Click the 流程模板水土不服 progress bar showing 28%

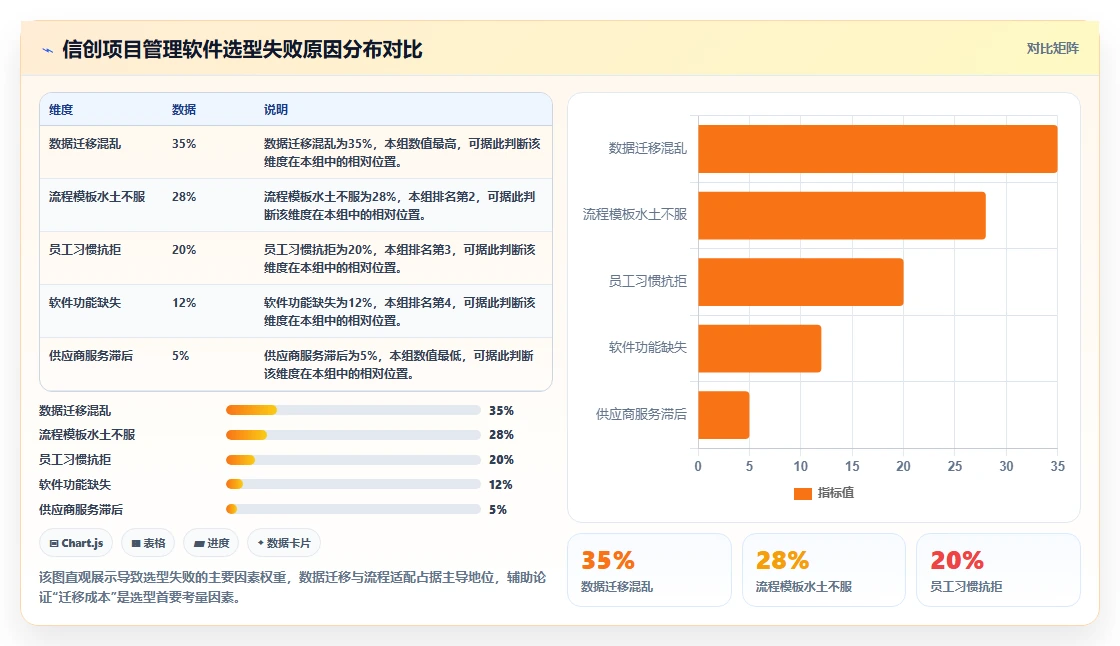coord(353,434)
